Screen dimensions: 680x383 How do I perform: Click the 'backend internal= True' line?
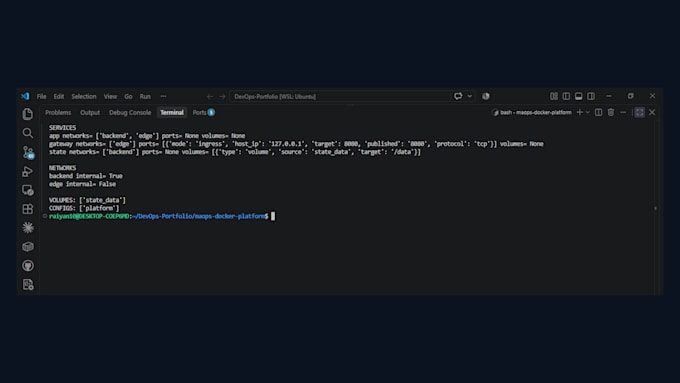coord(85,176)
